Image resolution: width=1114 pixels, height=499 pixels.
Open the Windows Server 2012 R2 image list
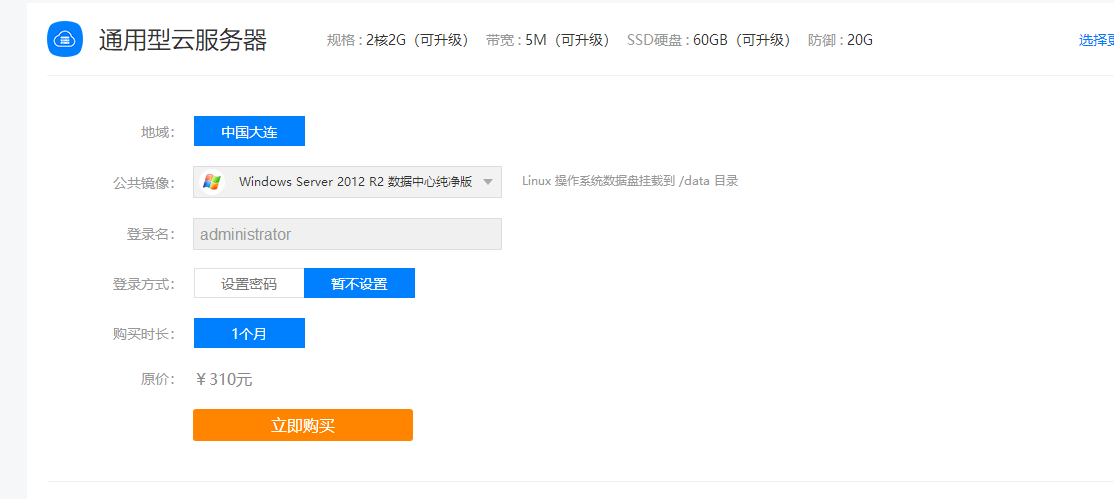pyautogui.click(x=355, y=182)
